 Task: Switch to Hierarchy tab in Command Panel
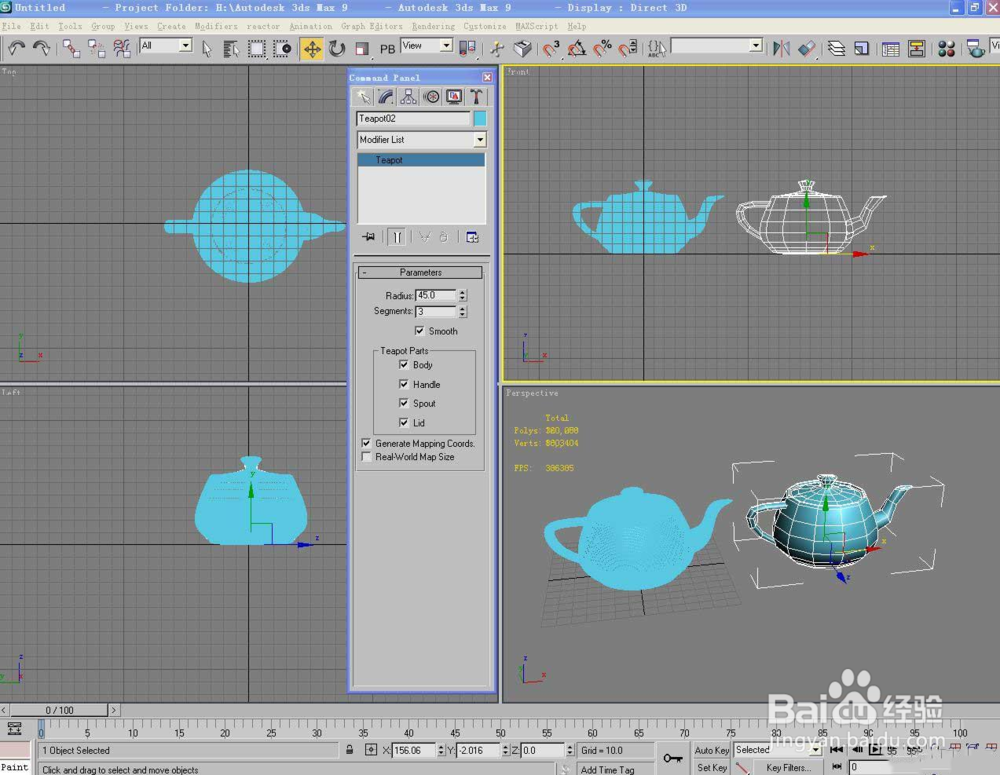pyautogui.click(x=408, y=97)
